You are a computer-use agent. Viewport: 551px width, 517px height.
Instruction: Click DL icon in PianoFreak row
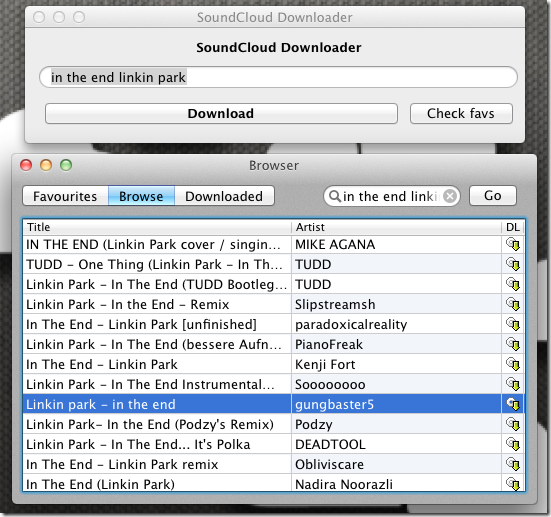pyautogui.click(x=513, y=344)
